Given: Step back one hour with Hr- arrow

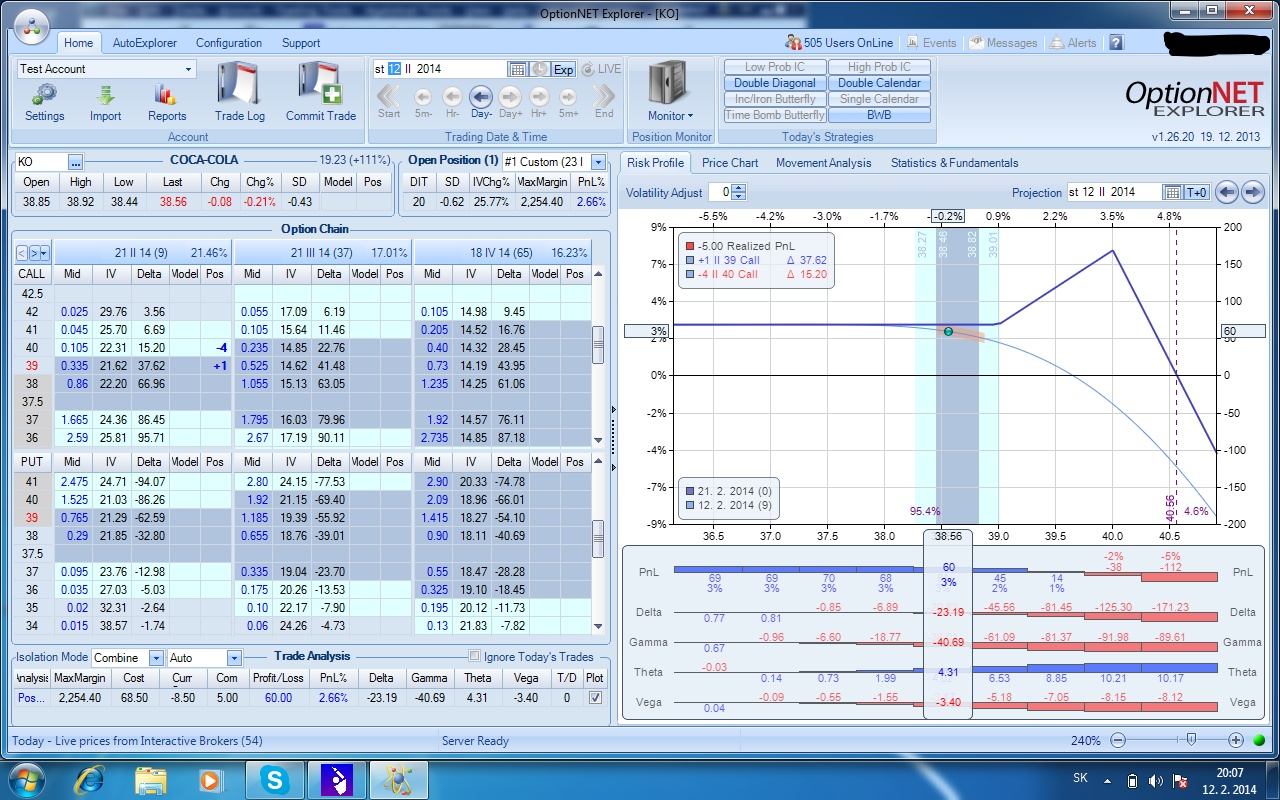Looking at the screenshot, I should click(452, 96).
